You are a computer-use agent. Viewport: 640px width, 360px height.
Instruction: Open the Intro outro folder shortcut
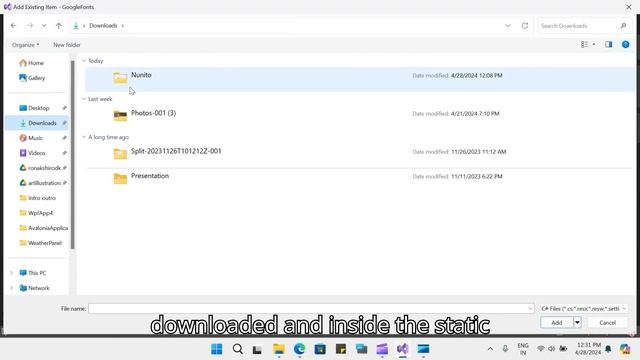[42, 198]
